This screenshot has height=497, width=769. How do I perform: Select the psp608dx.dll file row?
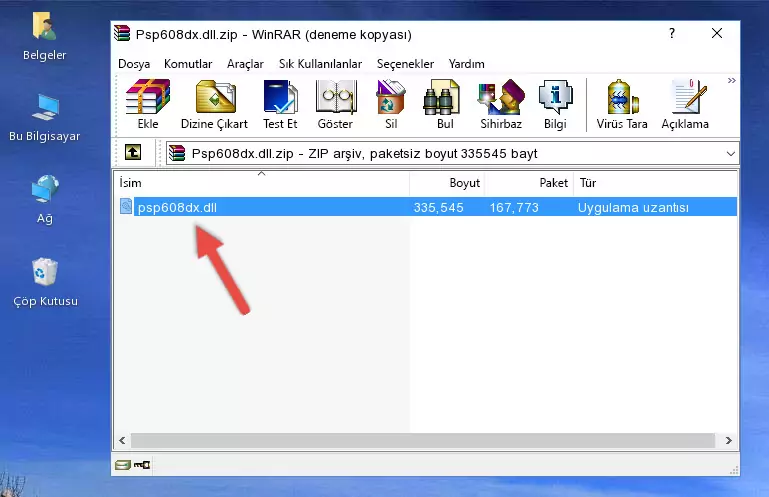tap(426, 207)
